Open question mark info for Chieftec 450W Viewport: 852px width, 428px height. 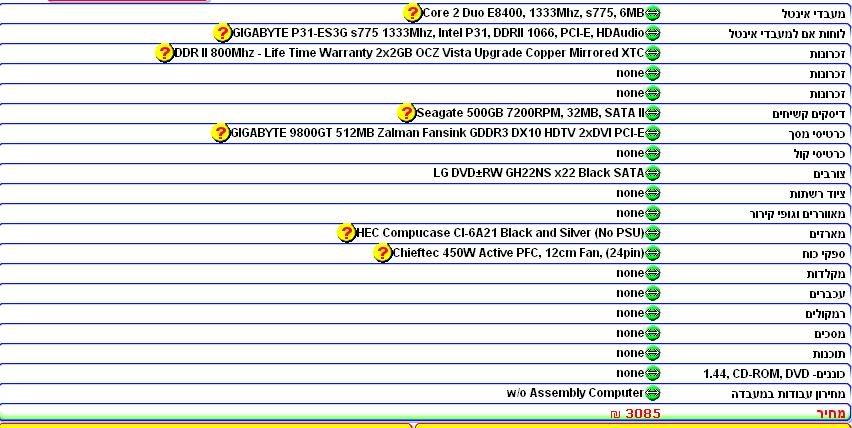[383, 253]
